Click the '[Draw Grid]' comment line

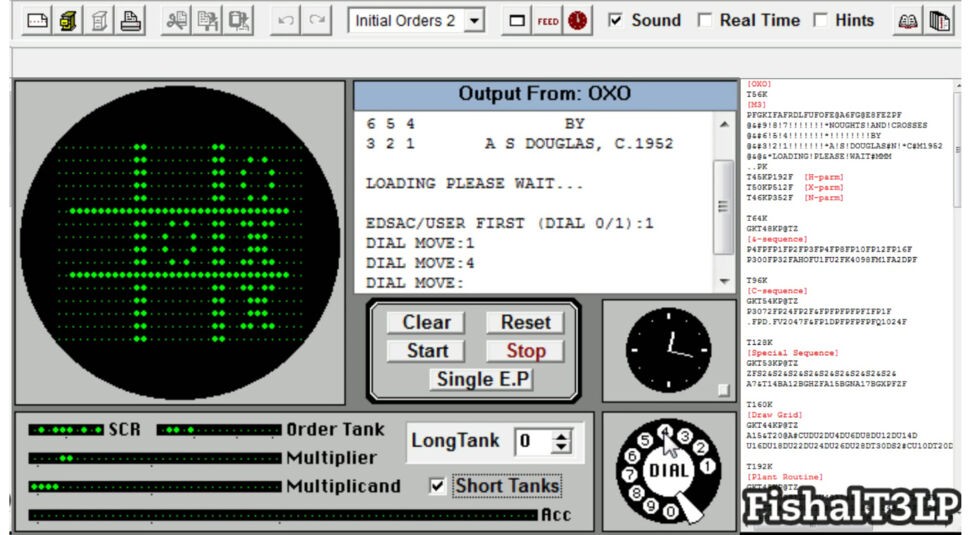click(x=774, y=415)
